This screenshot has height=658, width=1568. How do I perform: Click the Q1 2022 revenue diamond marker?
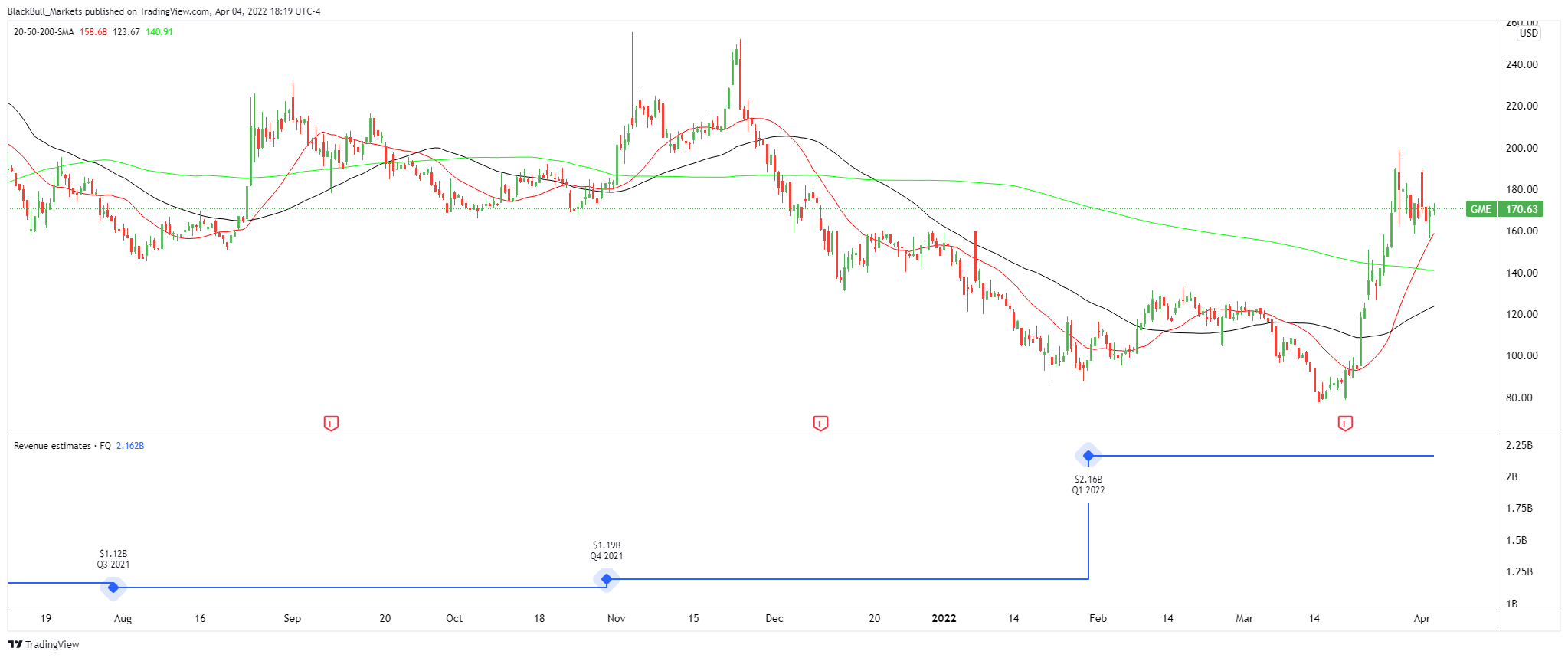coord(1088,456)
